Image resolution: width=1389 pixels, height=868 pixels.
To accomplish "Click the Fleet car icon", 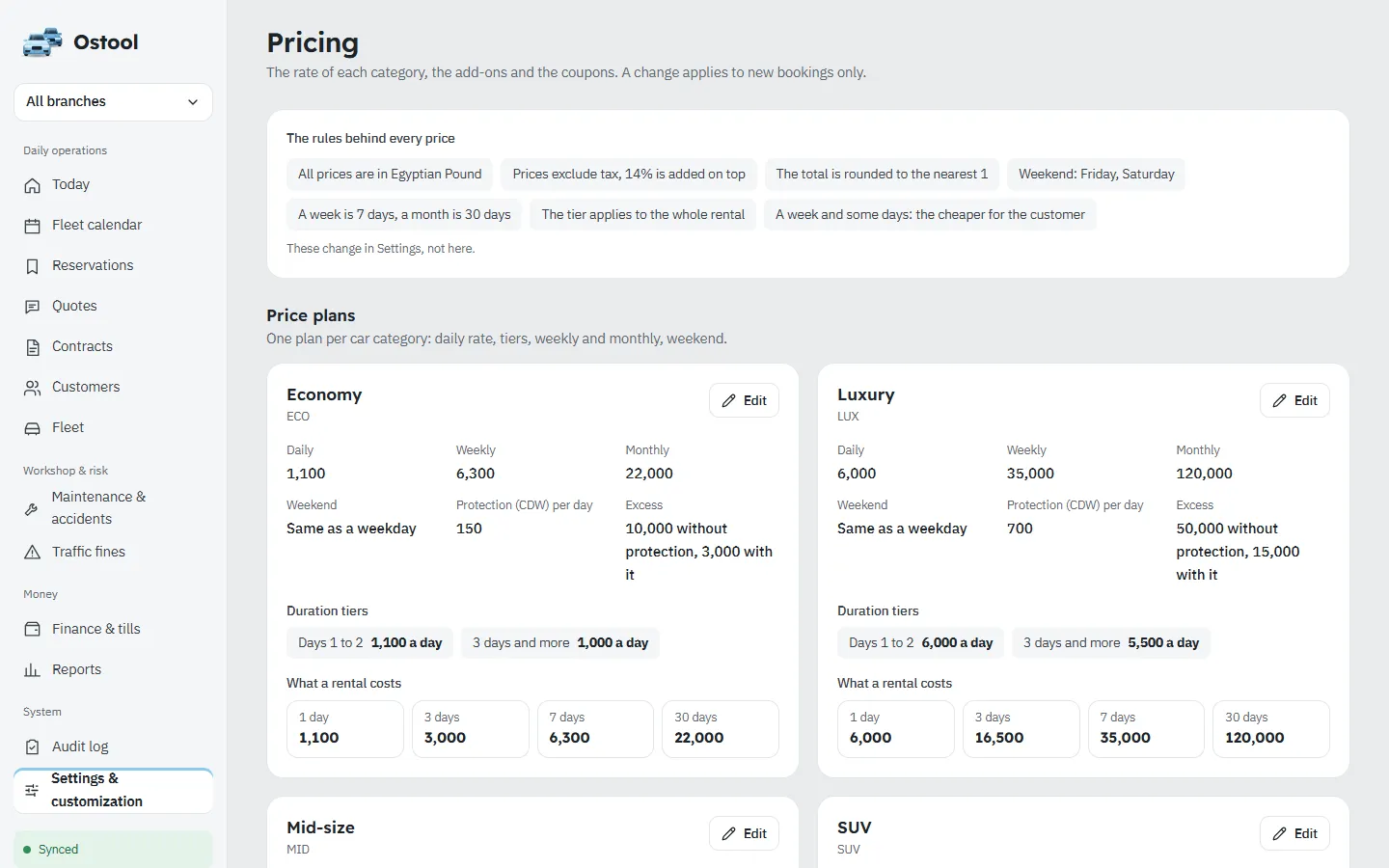I will pyautogui.click(x=33, y=428).
